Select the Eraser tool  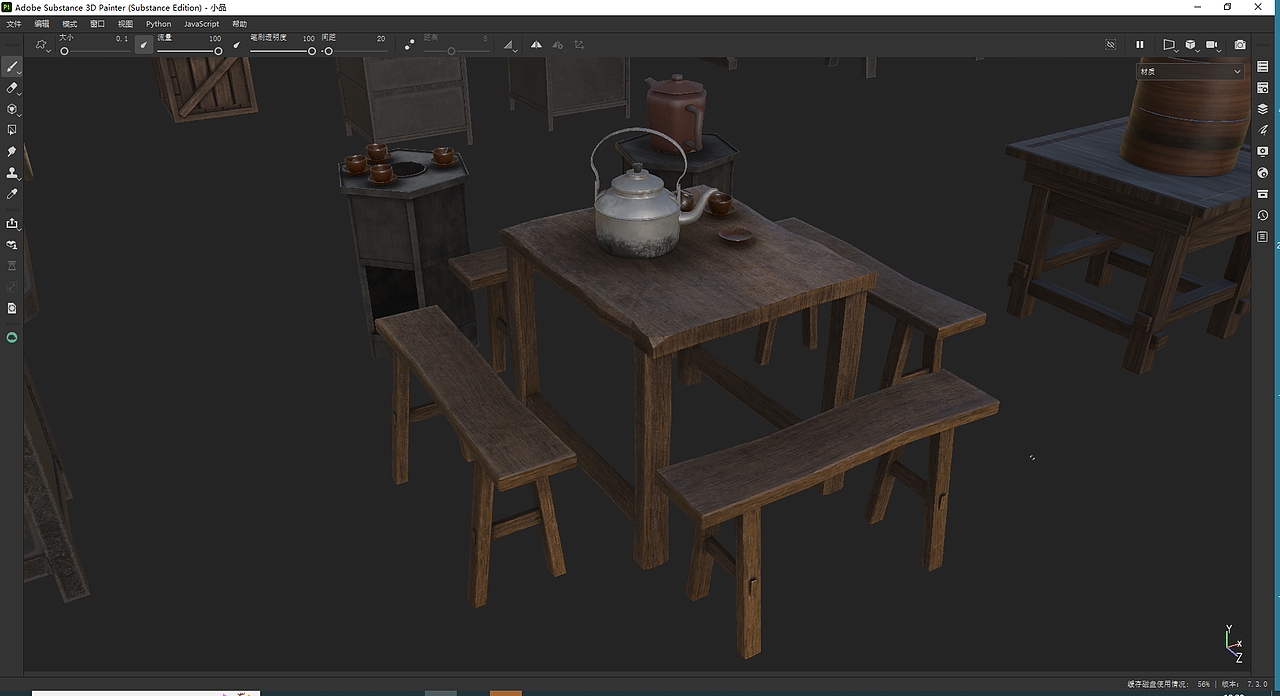[12, 88]
